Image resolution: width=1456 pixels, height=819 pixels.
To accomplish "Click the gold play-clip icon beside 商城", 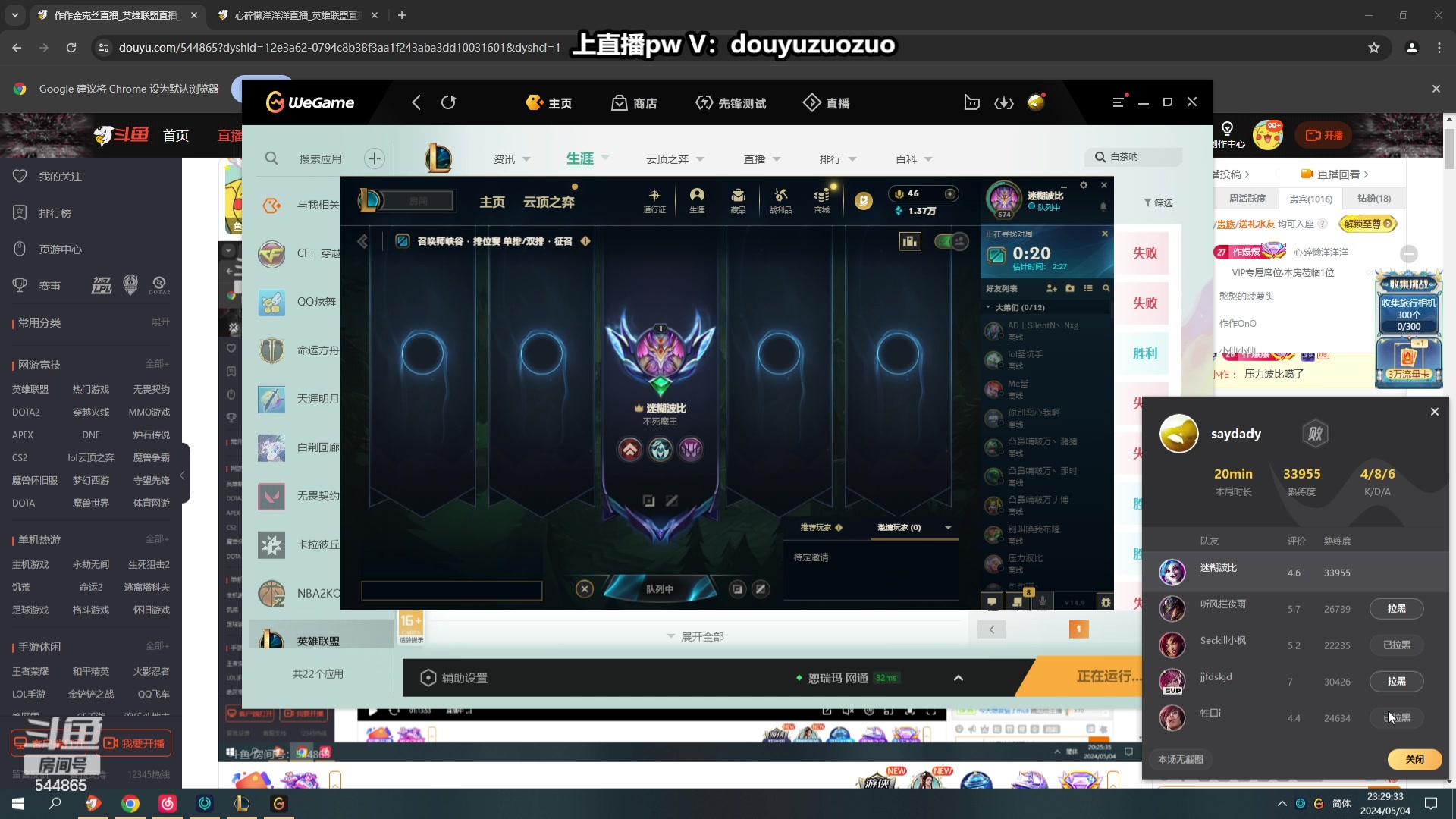I will [x=863, y=200].
